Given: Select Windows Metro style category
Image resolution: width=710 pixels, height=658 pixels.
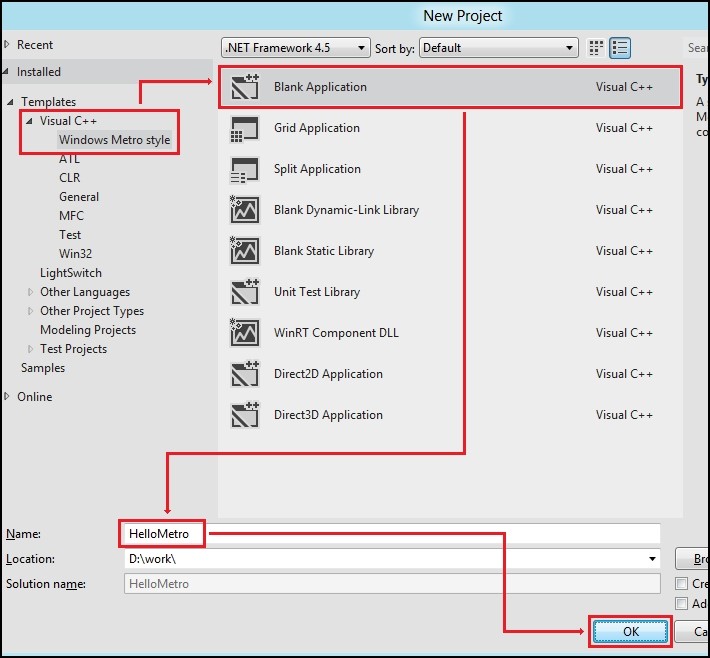Looking at the screenshot, I should coord(114,140).
